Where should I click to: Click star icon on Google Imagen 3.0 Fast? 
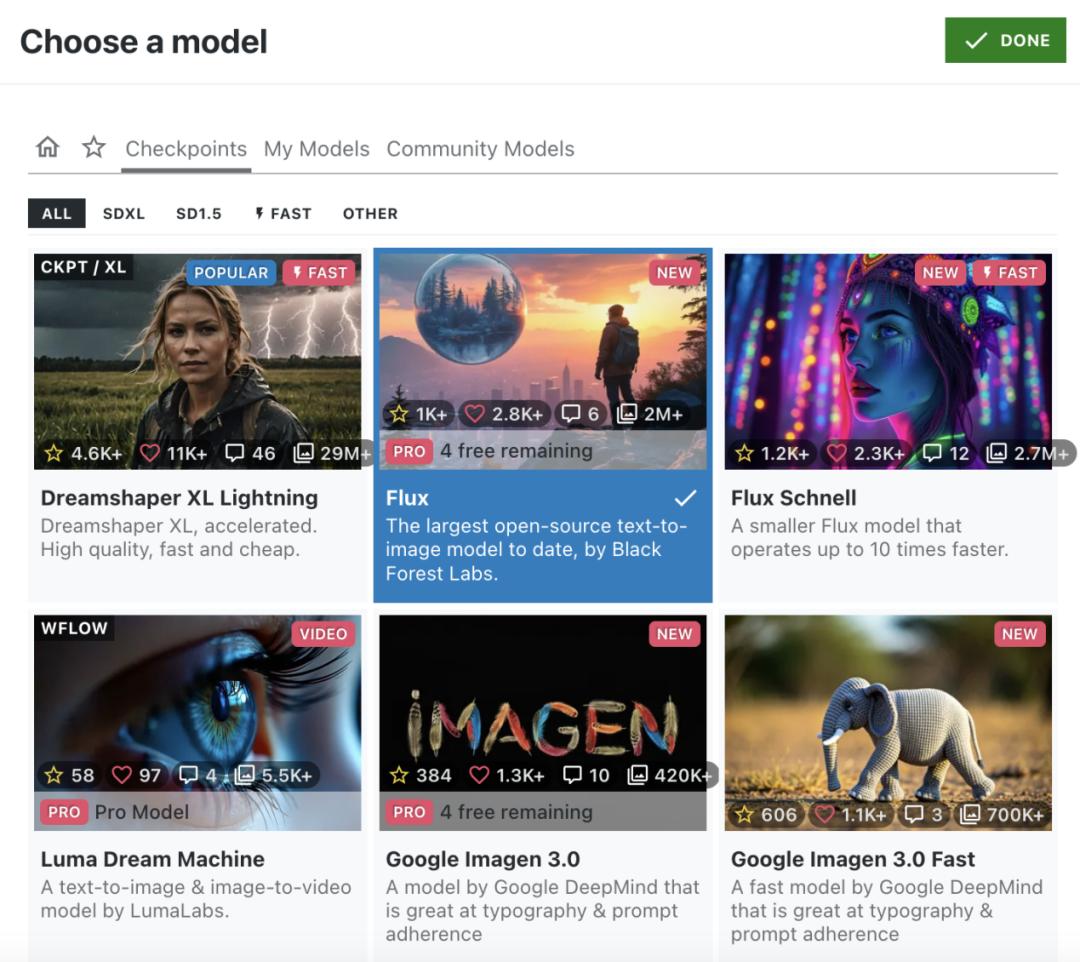(x=744, y=814)
